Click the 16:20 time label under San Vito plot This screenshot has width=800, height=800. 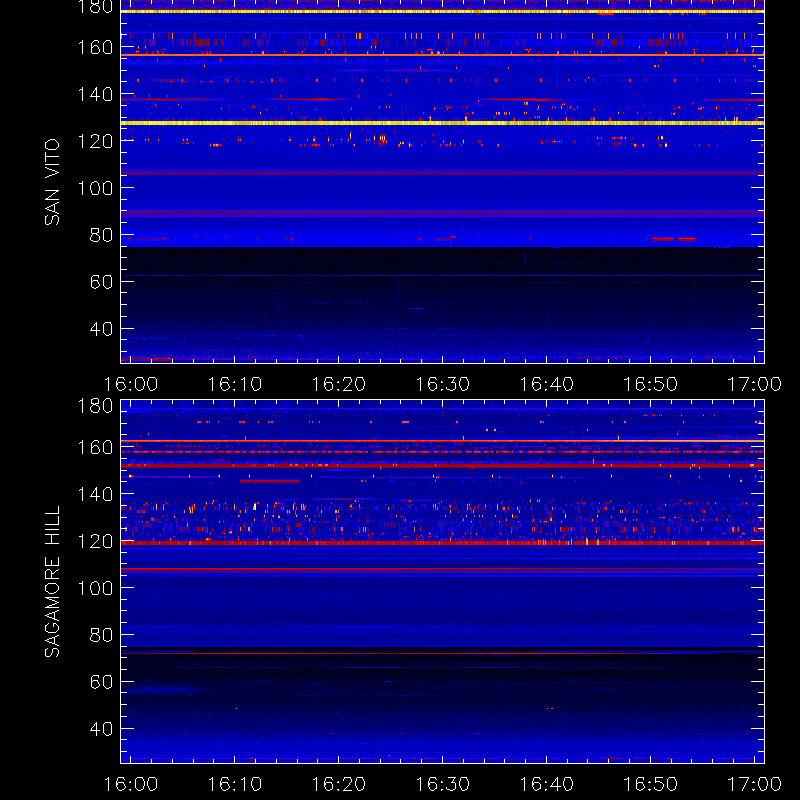(339, 384)
